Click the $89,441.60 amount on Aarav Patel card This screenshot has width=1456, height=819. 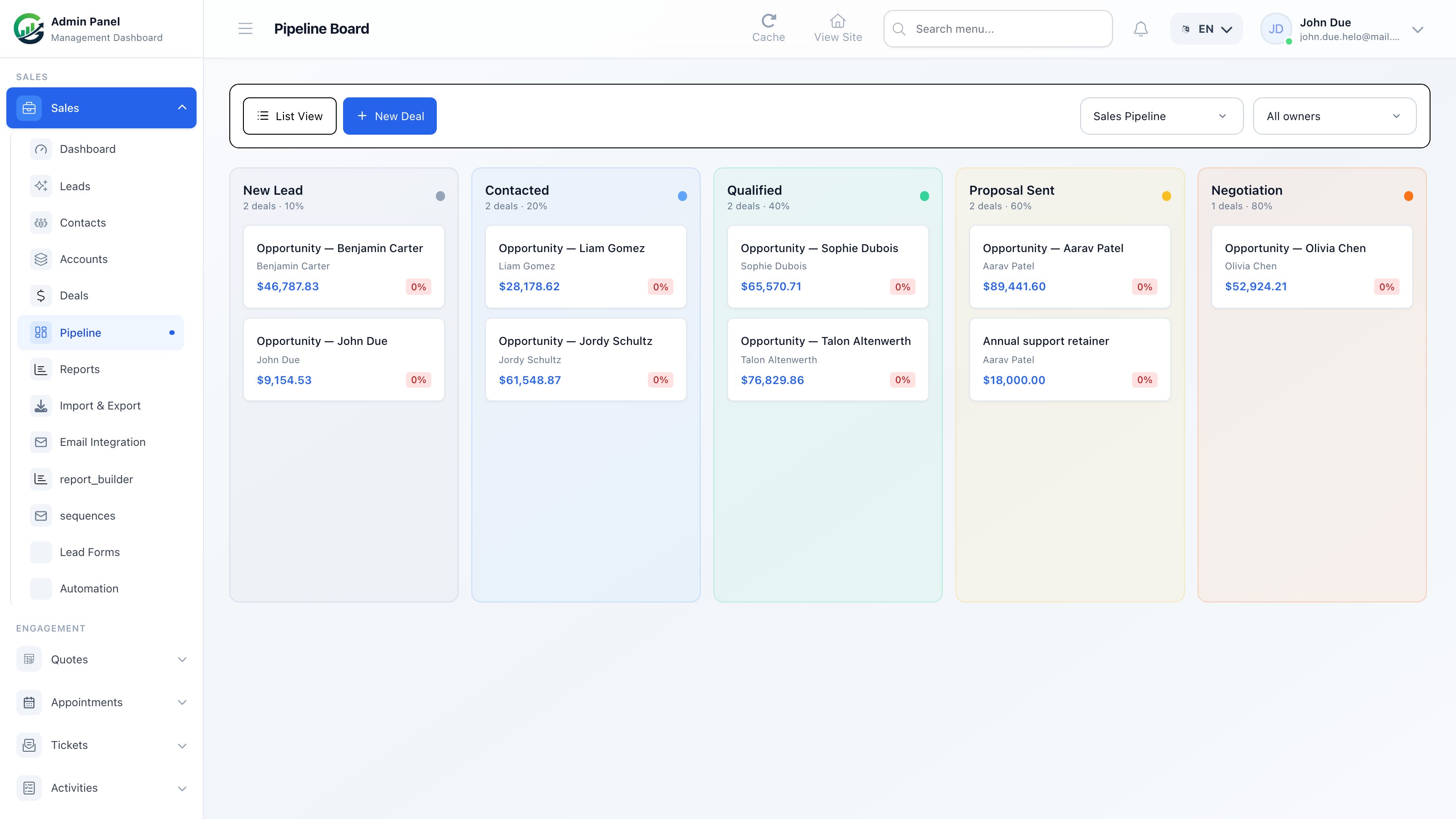click(1014, 287)
